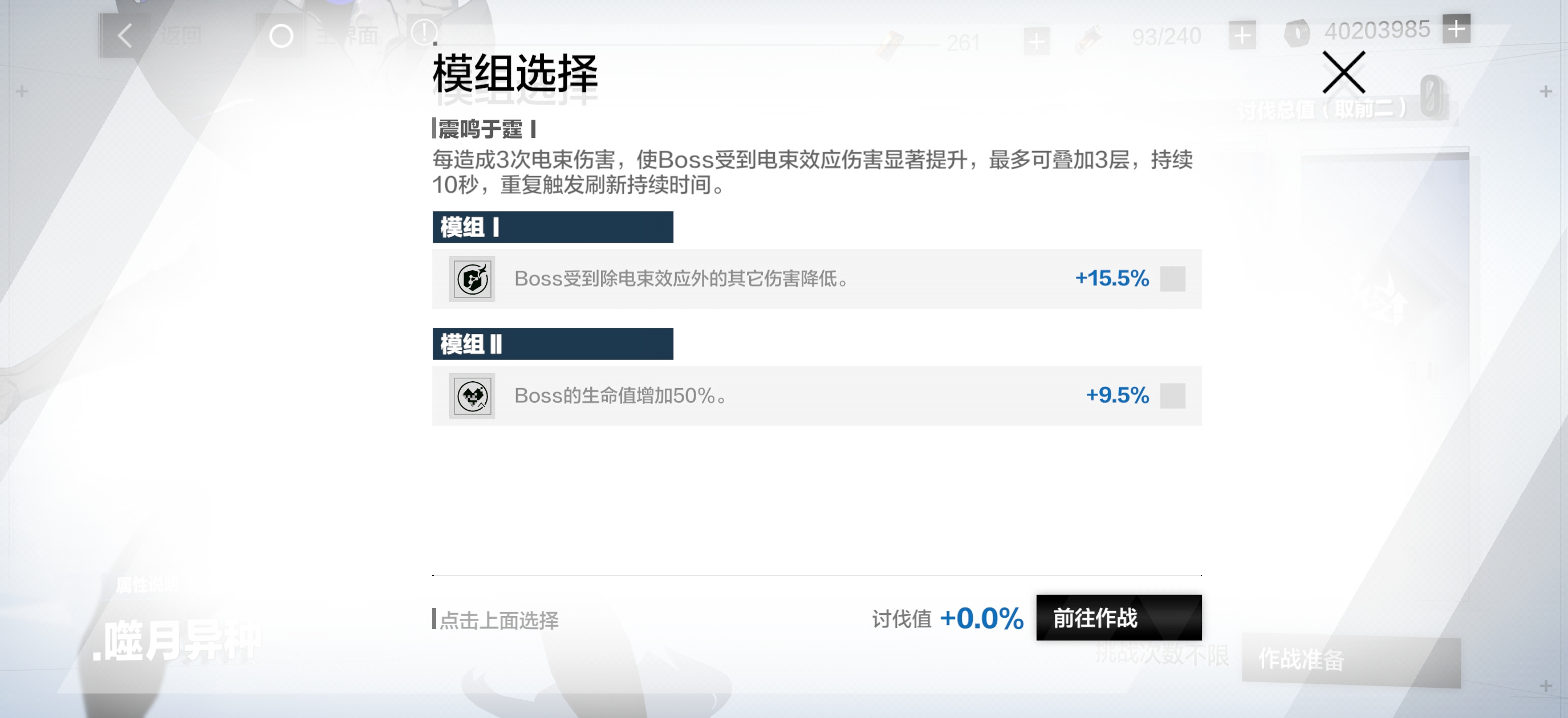The height and width of the screenshot is (718, 1568).
Task: Select the 模组 II header
Action: [x=553, y=344]
